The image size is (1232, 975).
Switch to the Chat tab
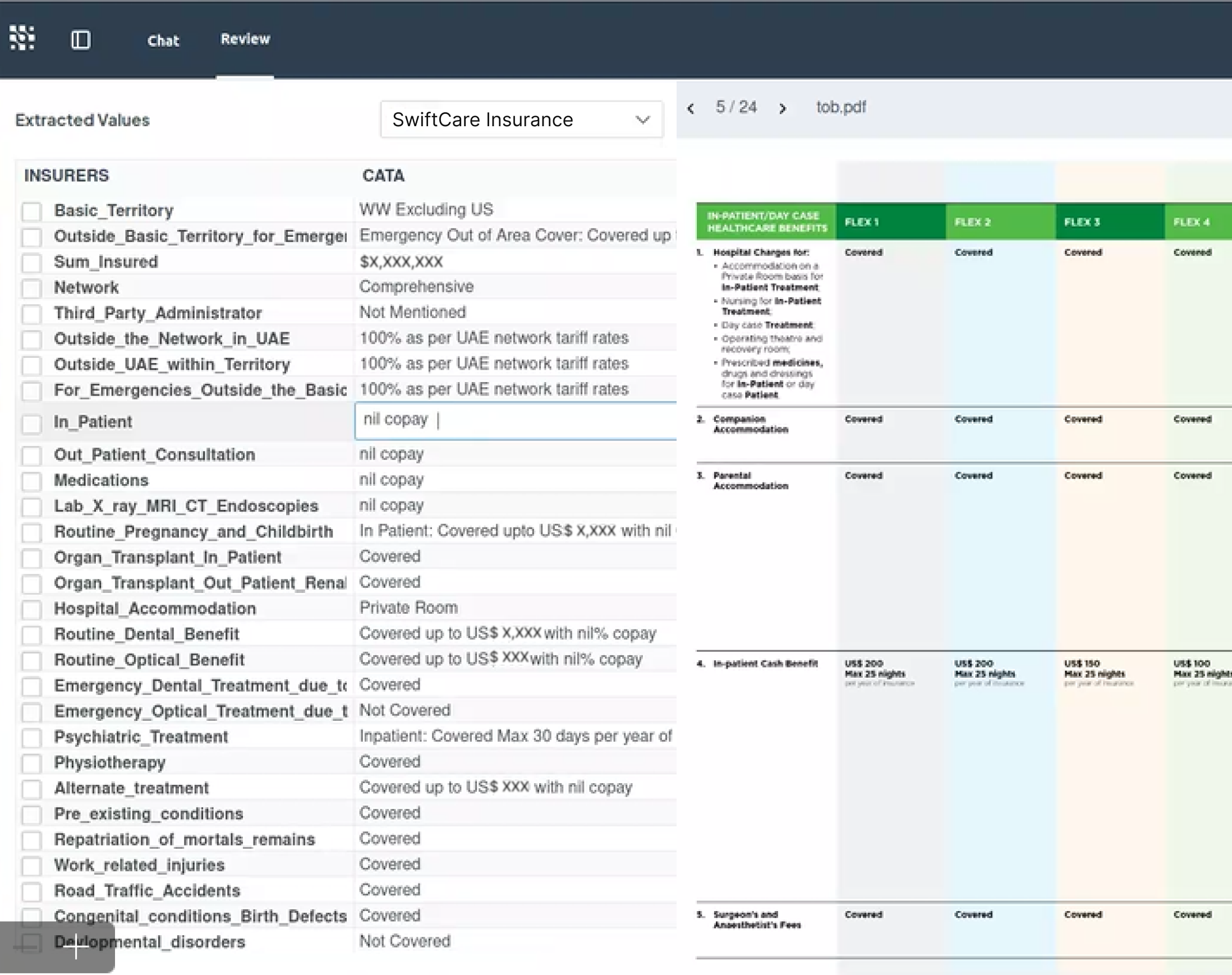(x=163, y=40)
